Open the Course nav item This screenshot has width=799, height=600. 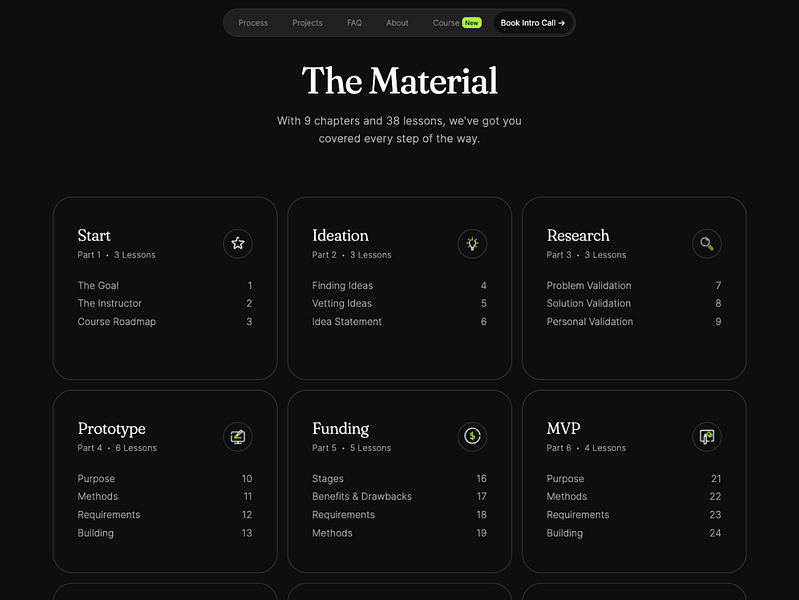[446, 23]
